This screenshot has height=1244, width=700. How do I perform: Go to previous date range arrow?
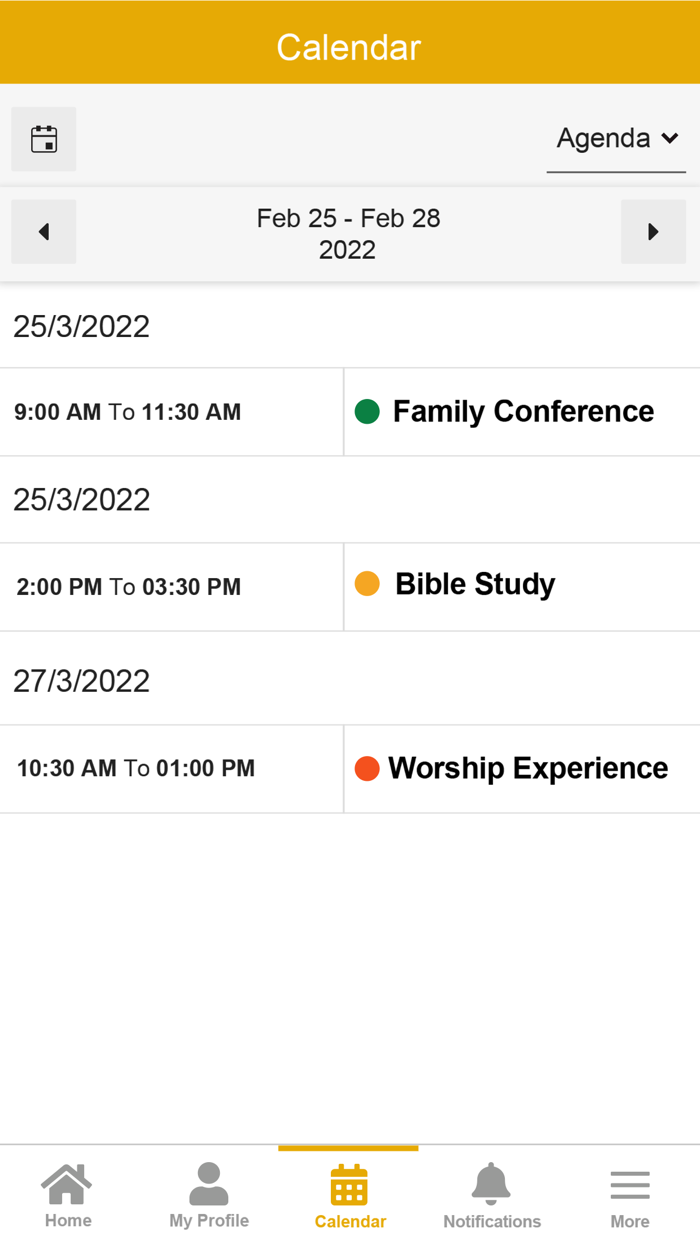[x=44, y=232]
